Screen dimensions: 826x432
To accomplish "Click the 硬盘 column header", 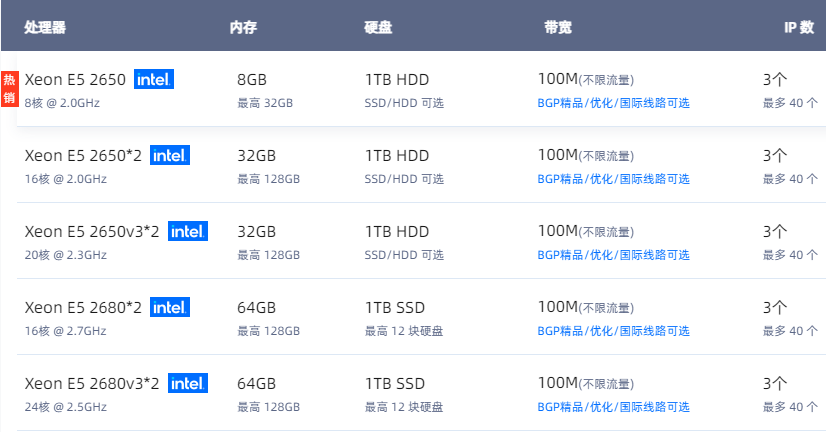I will point(378,27).
